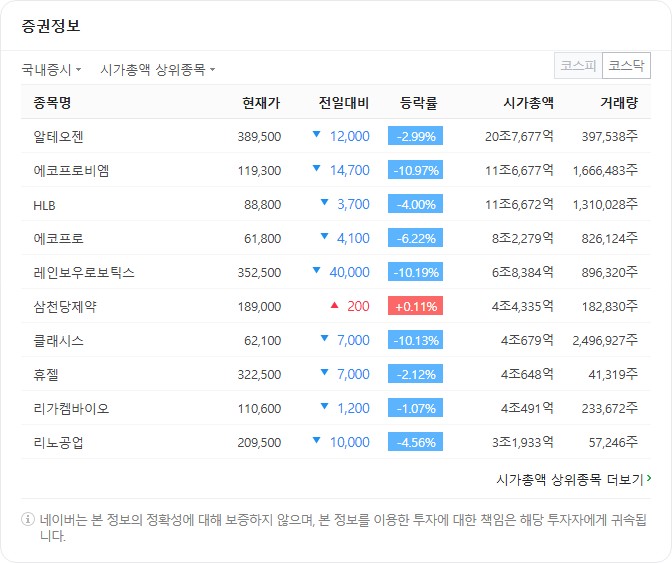The height and width of the screenshot is (563, 672).
Task: Click the 클래시스 stock name
Action: coord(59,340)
